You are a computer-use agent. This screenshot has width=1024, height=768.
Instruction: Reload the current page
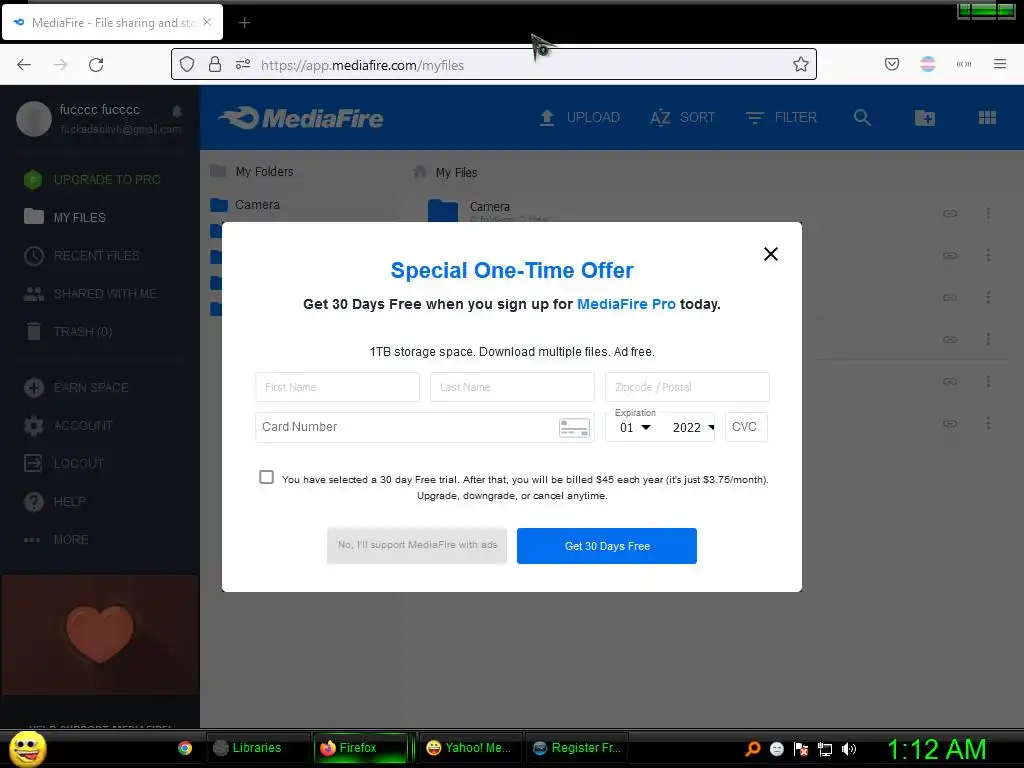(x=96, y=65)
